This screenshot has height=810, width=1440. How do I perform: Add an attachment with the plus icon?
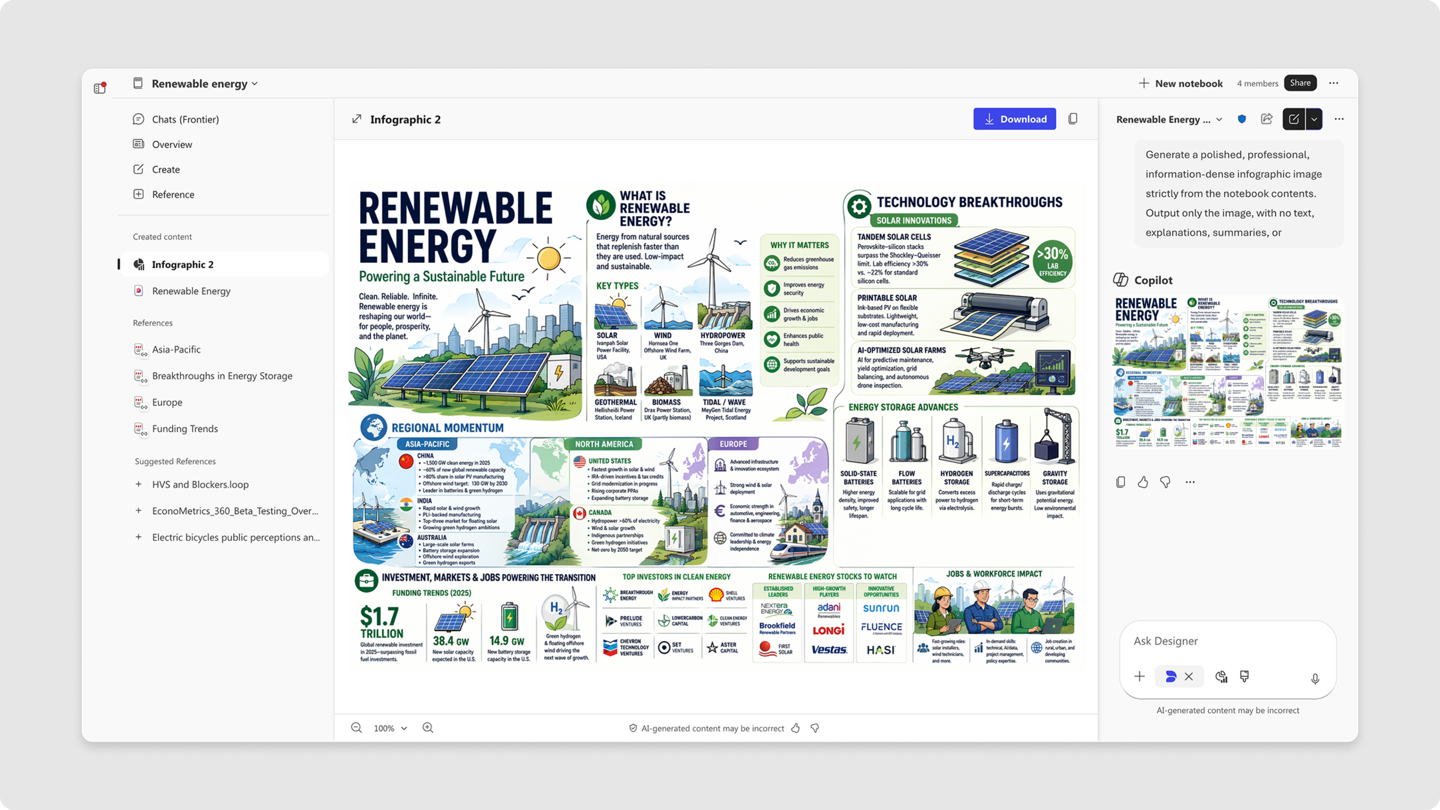tap(1139, 677)
